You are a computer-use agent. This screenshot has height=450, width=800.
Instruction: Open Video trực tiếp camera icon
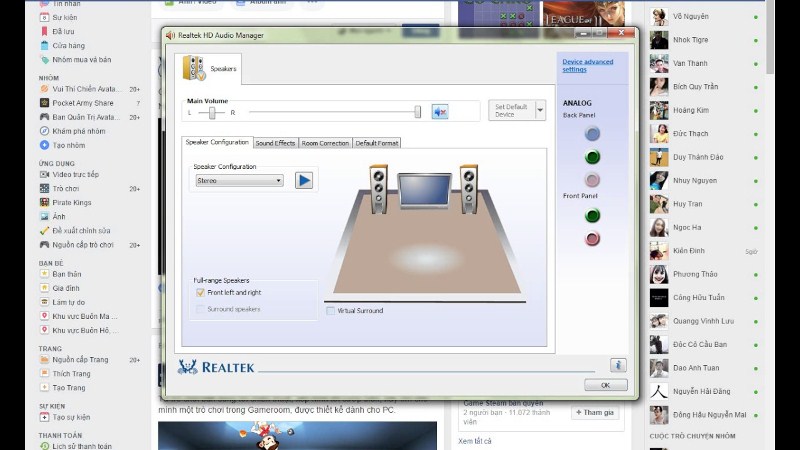[44, 174]
